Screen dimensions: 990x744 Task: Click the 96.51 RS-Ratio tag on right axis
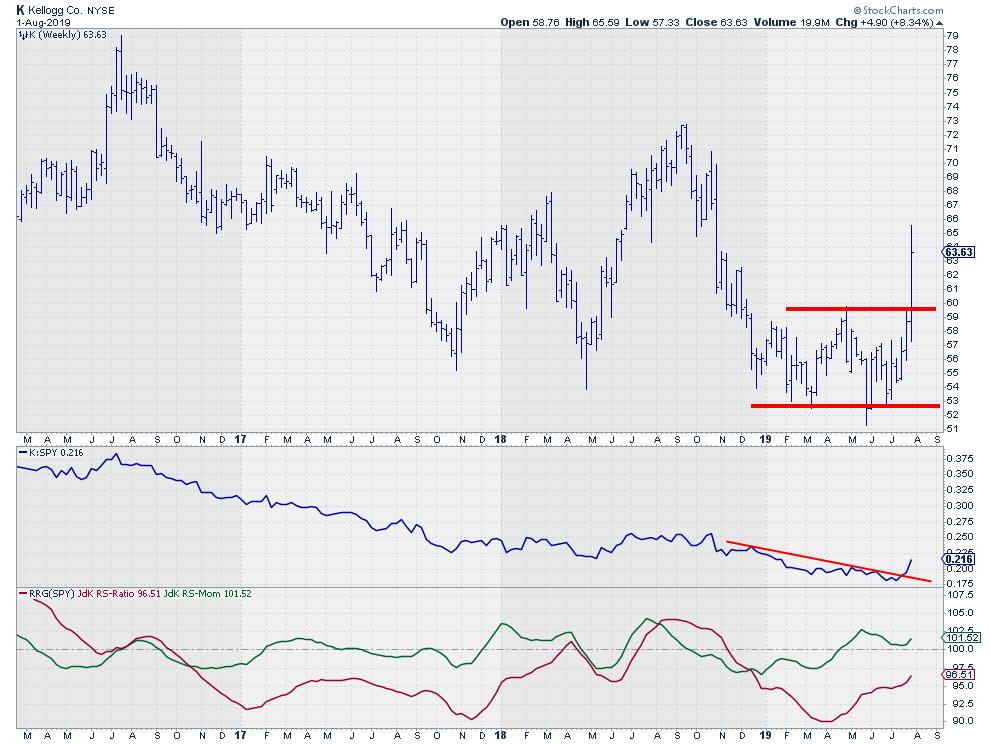tap(958, 675)
